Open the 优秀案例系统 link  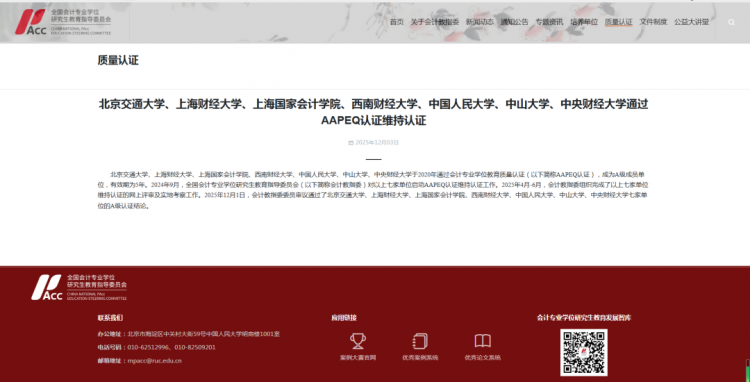click(420, 358)
